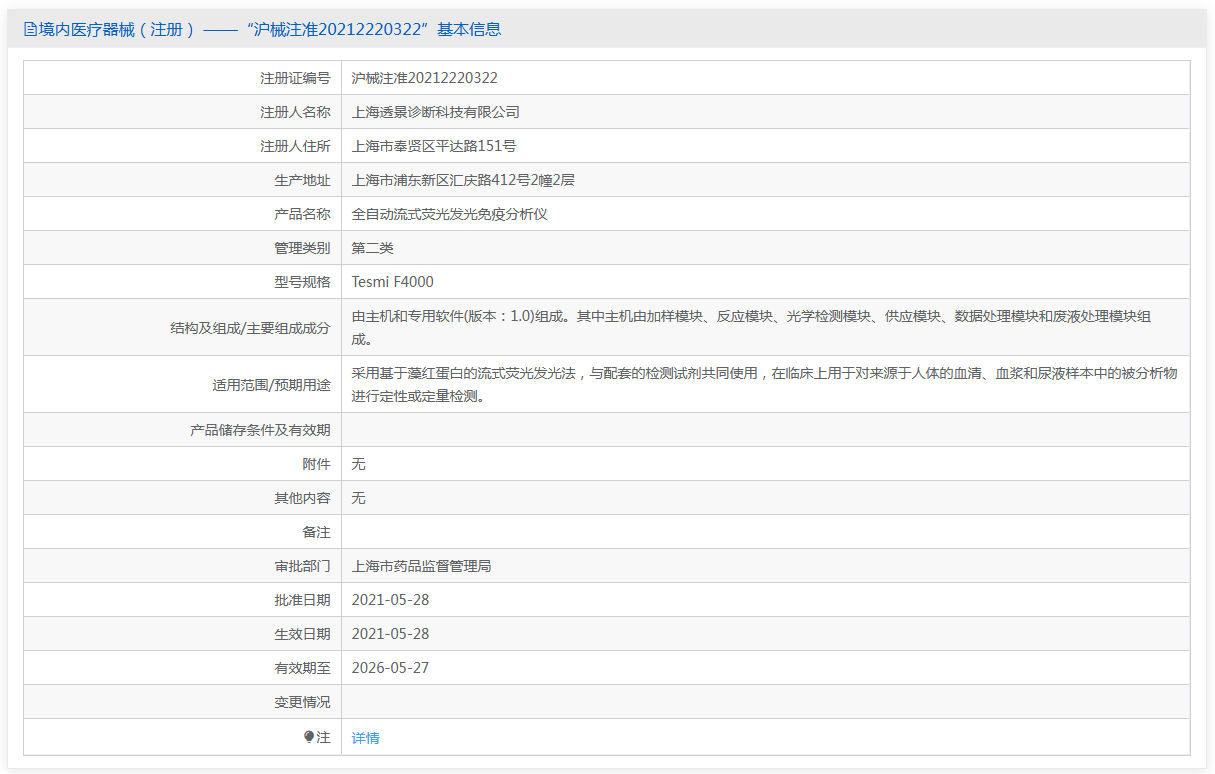The height and width of the screenshot is (774, 1215).
Task: Click the 产品储存条件及有效期 label
Action: pyautogui.click(x=260, y=430)
